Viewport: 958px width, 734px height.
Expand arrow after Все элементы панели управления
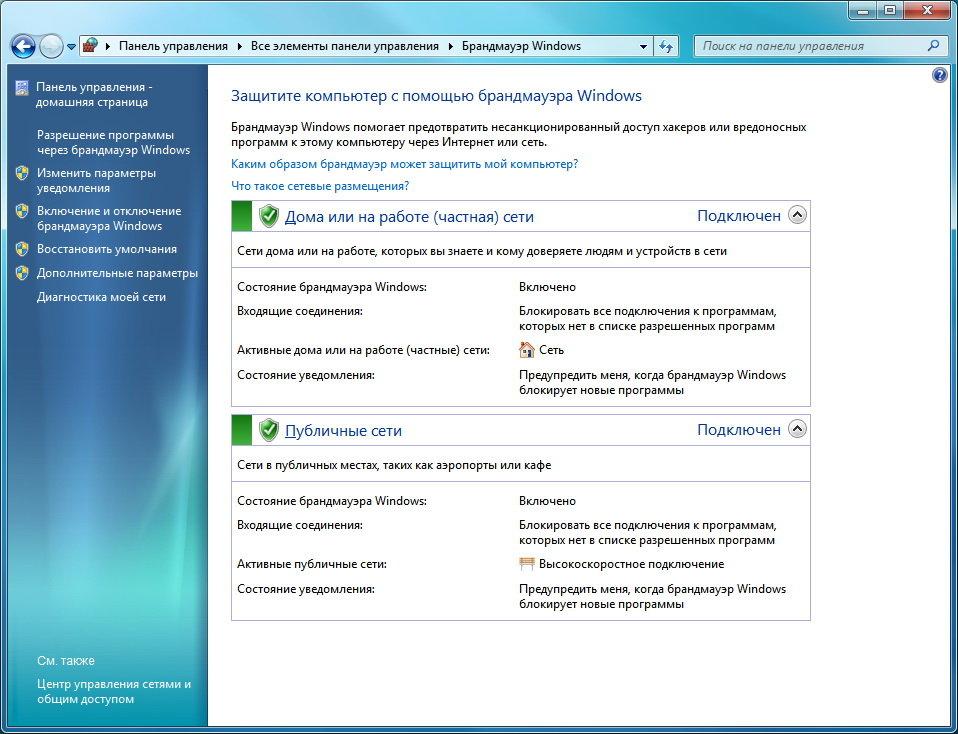coord(450,46)
